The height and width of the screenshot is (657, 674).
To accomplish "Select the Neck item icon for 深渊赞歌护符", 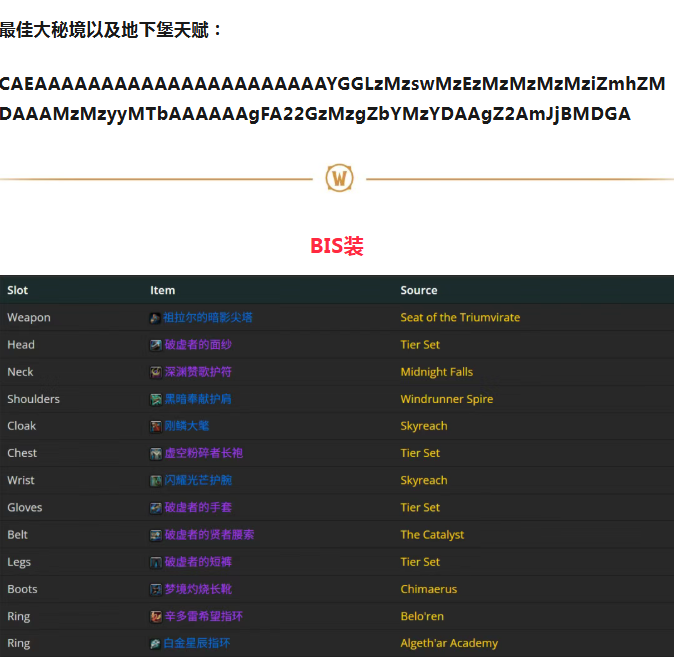I will point(156,372).
